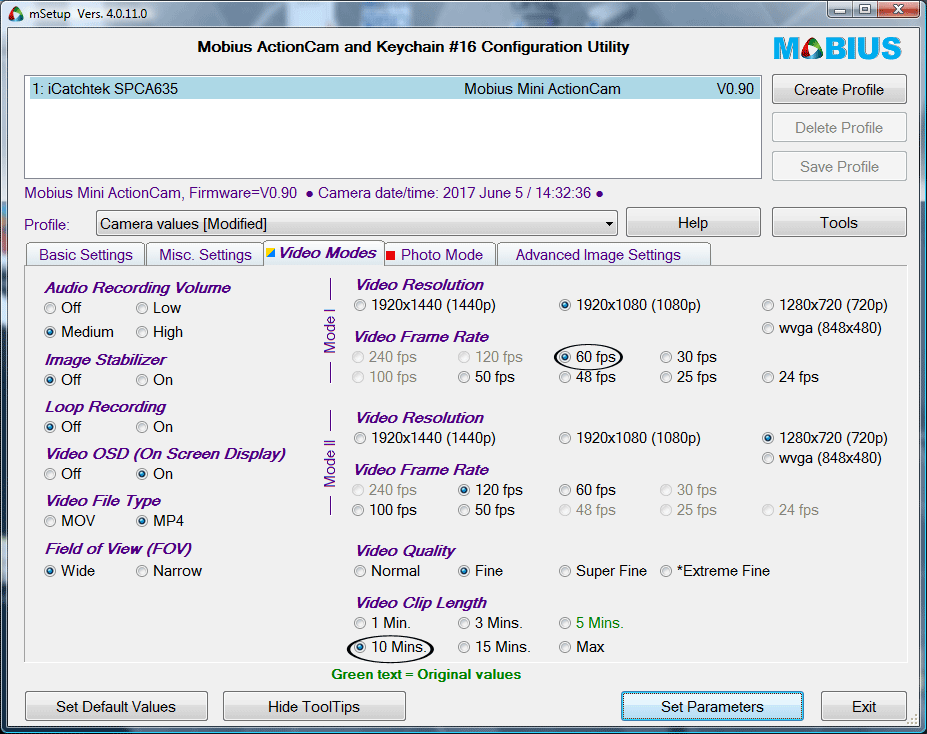927x734 pixels.
Task: Set Video Clip Length to 3 Mins.
Action: click(x=490, y=623)
